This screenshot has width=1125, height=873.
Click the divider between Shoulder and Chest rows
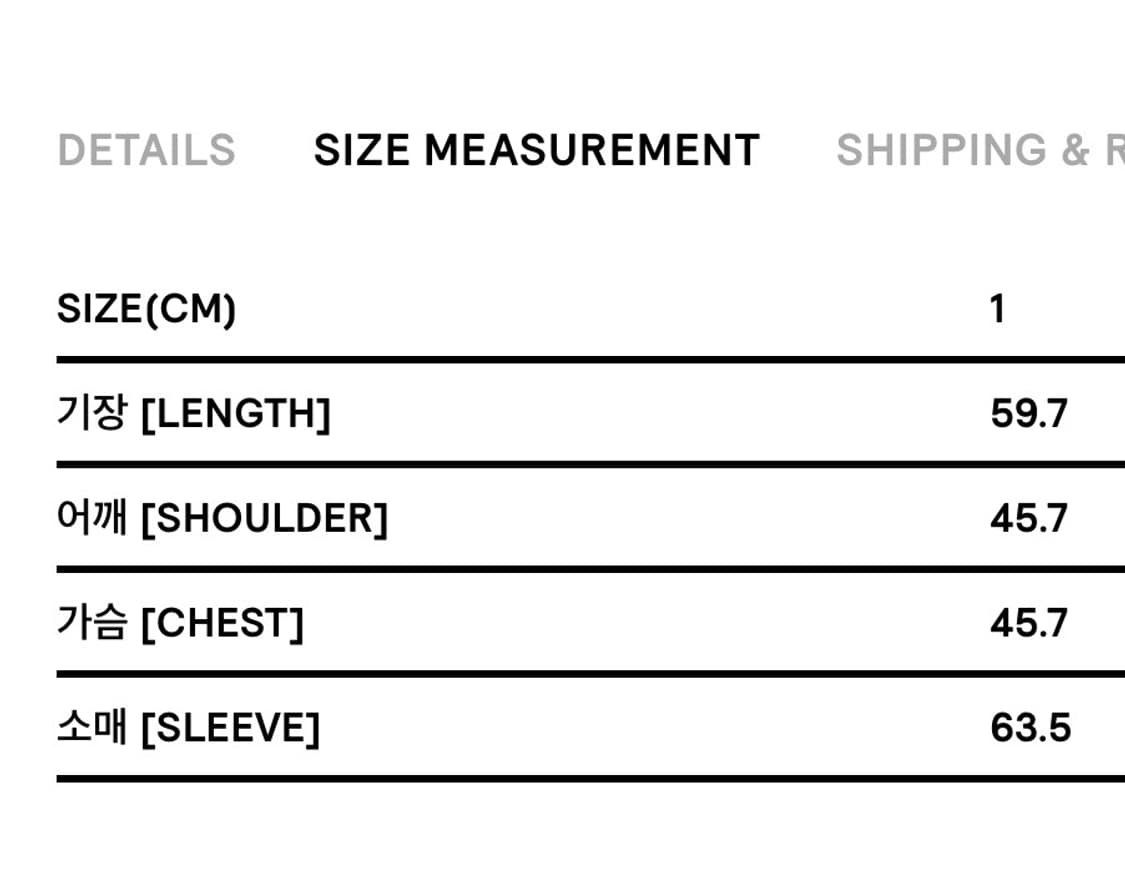[590, 569]
